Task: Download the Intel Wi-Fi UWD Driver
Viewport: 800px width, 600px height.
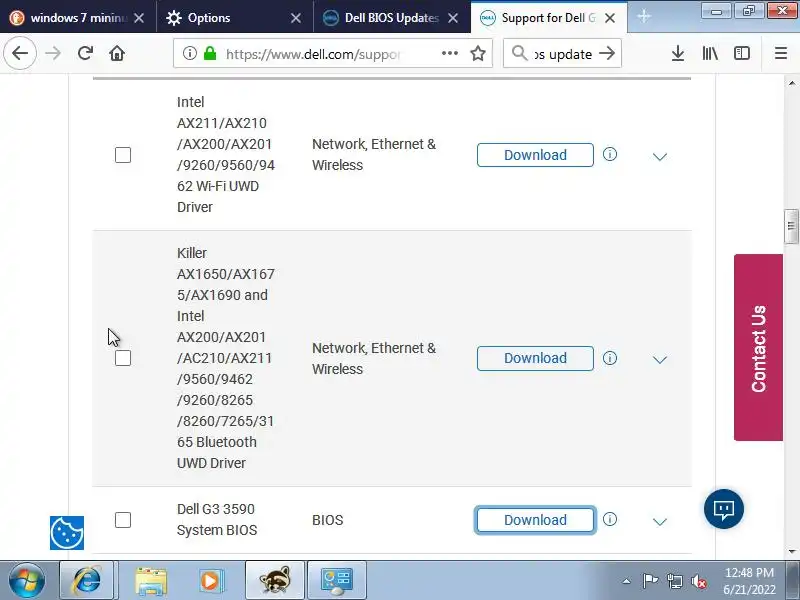Action: tap(535, 155)
